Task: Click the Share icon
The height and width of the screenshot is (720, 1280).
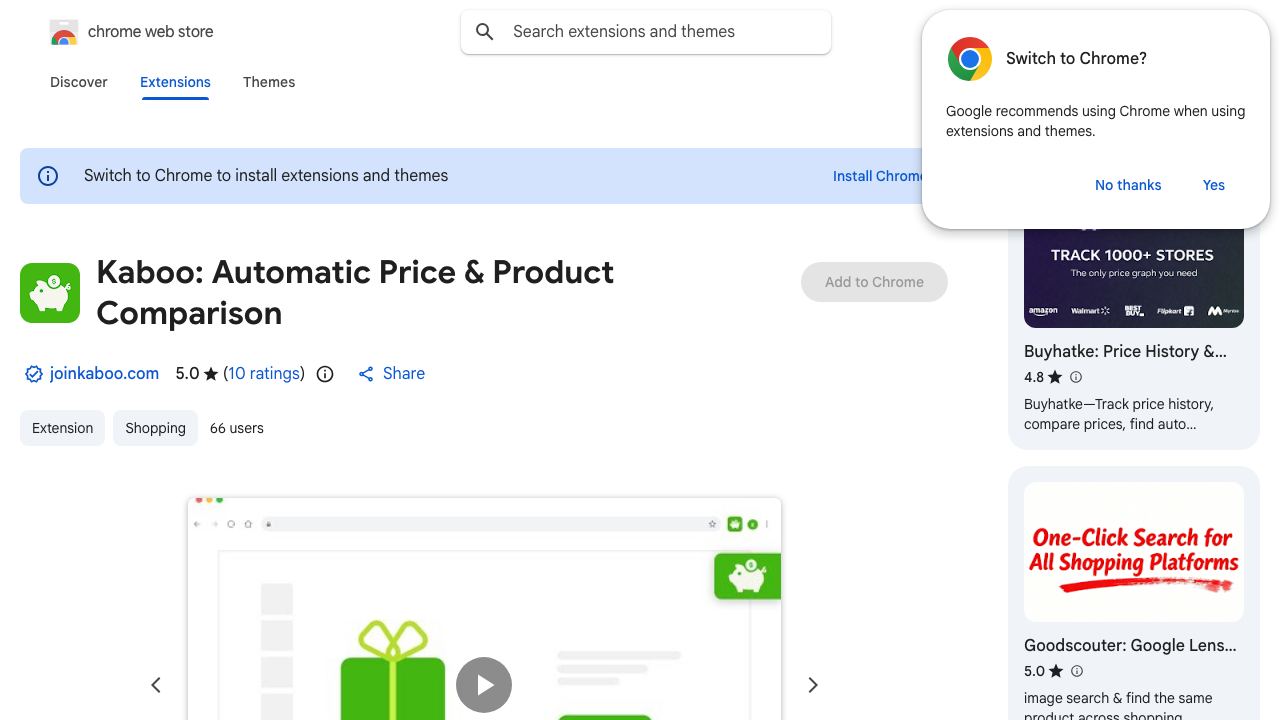Action: pos(366,374)
